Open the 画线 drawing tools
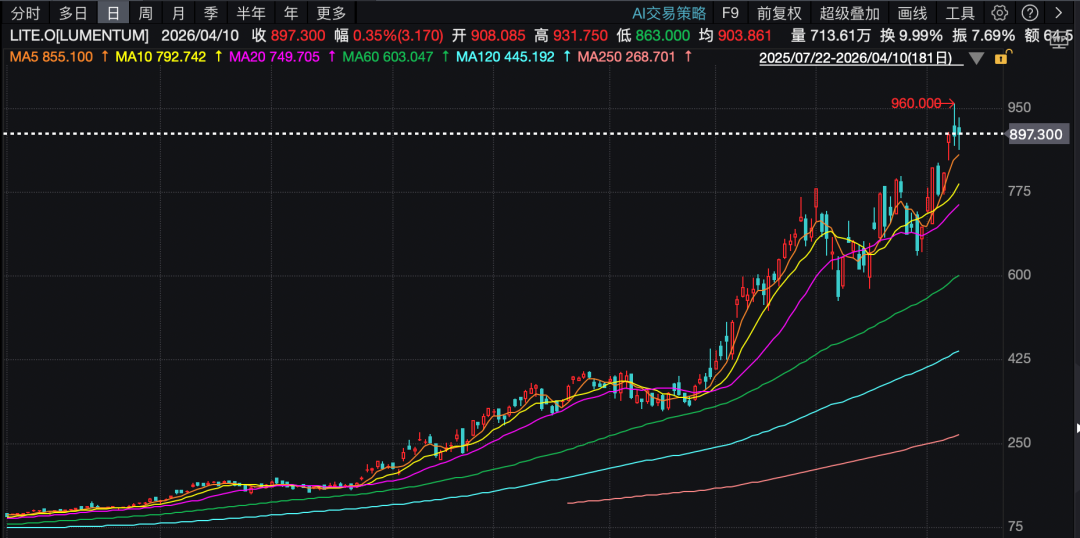Image resolution: width=1080 pixels, height=538 pixels. pyautogui.click(x=912, y=13)
